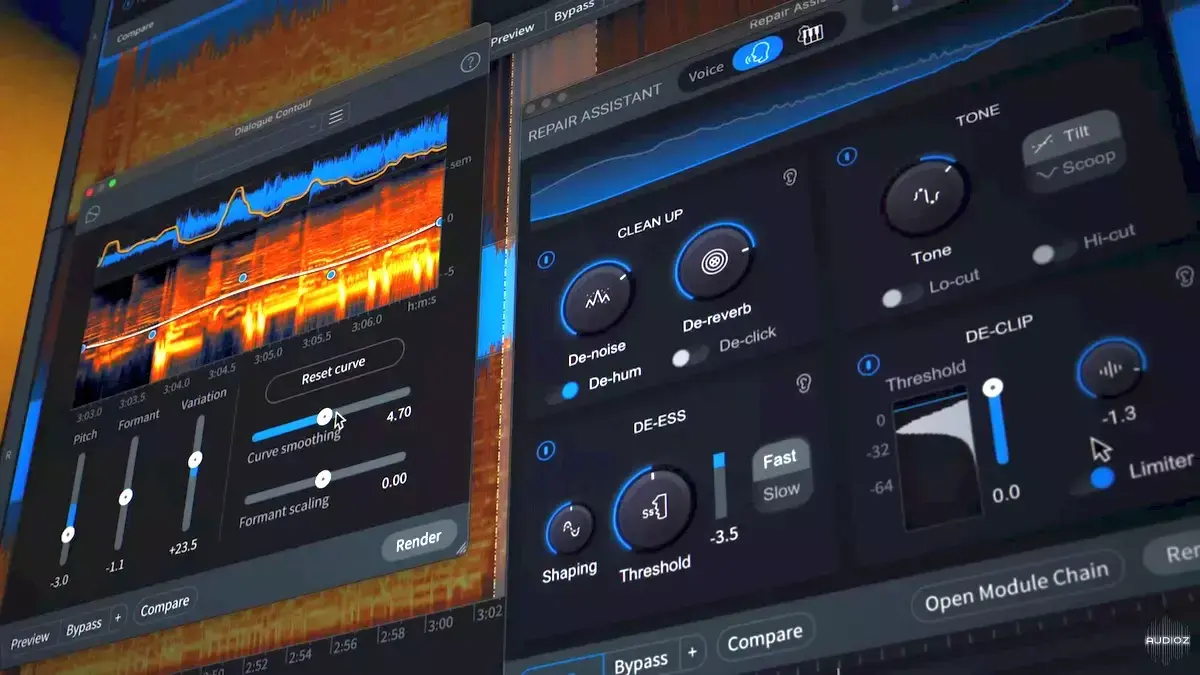Viewport: 1200px width, 675px height.
Task: Click Render in the Dialogue Contour window
Action: [418, 541]
